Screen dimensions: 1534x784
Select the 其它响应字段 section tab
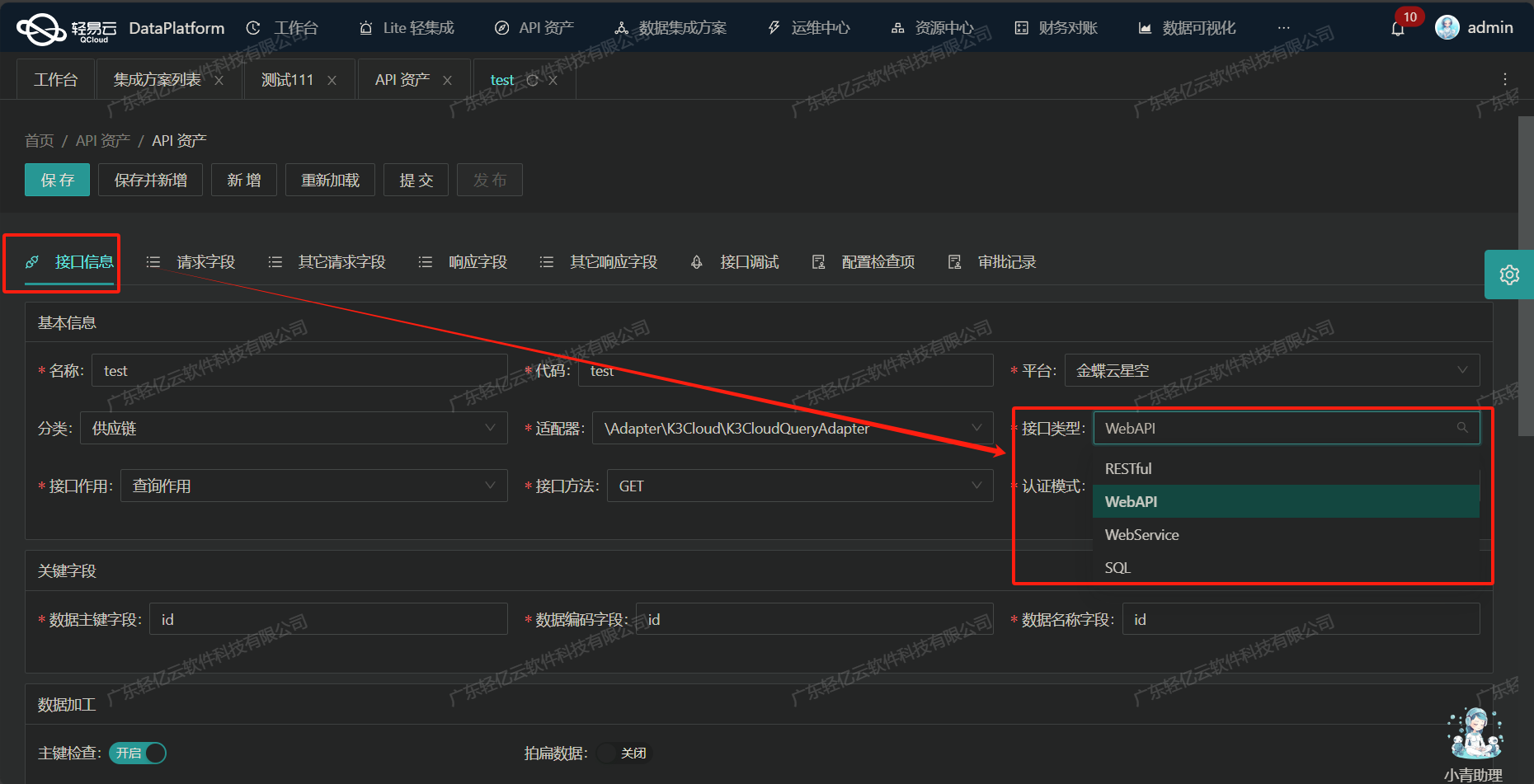(599, 262)
